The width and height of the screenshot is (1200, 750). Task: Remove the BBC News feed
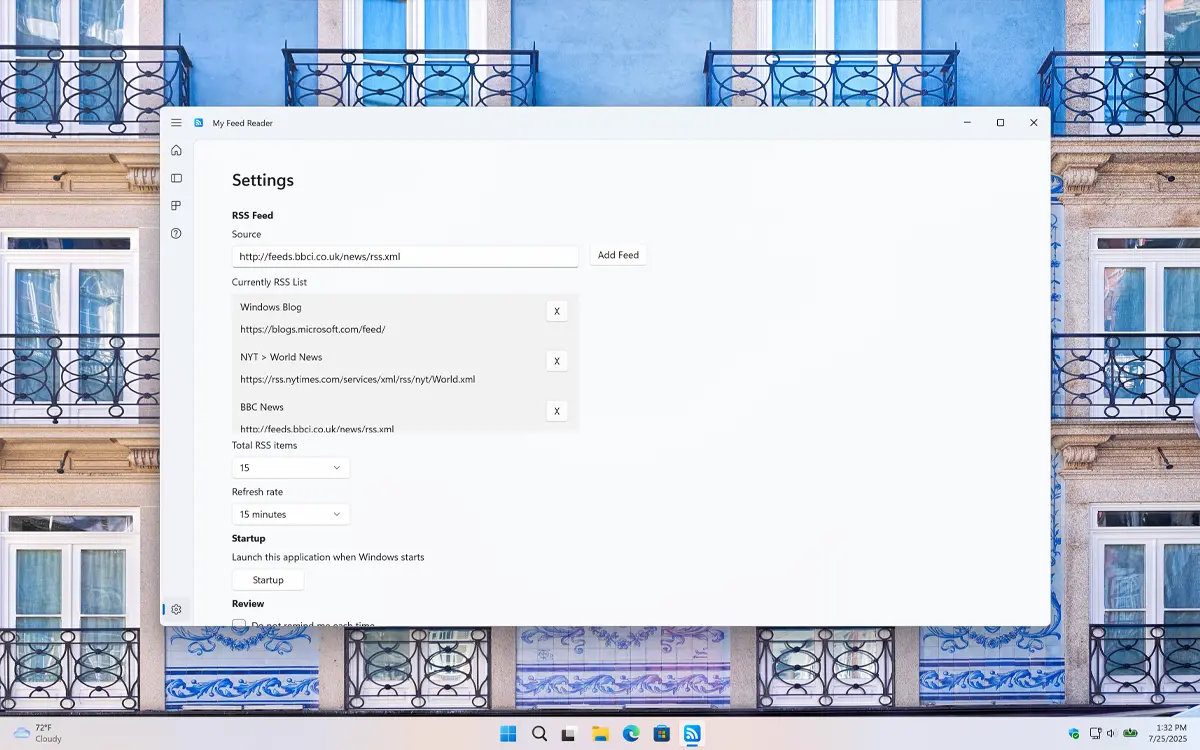click(x=557, y=411)
